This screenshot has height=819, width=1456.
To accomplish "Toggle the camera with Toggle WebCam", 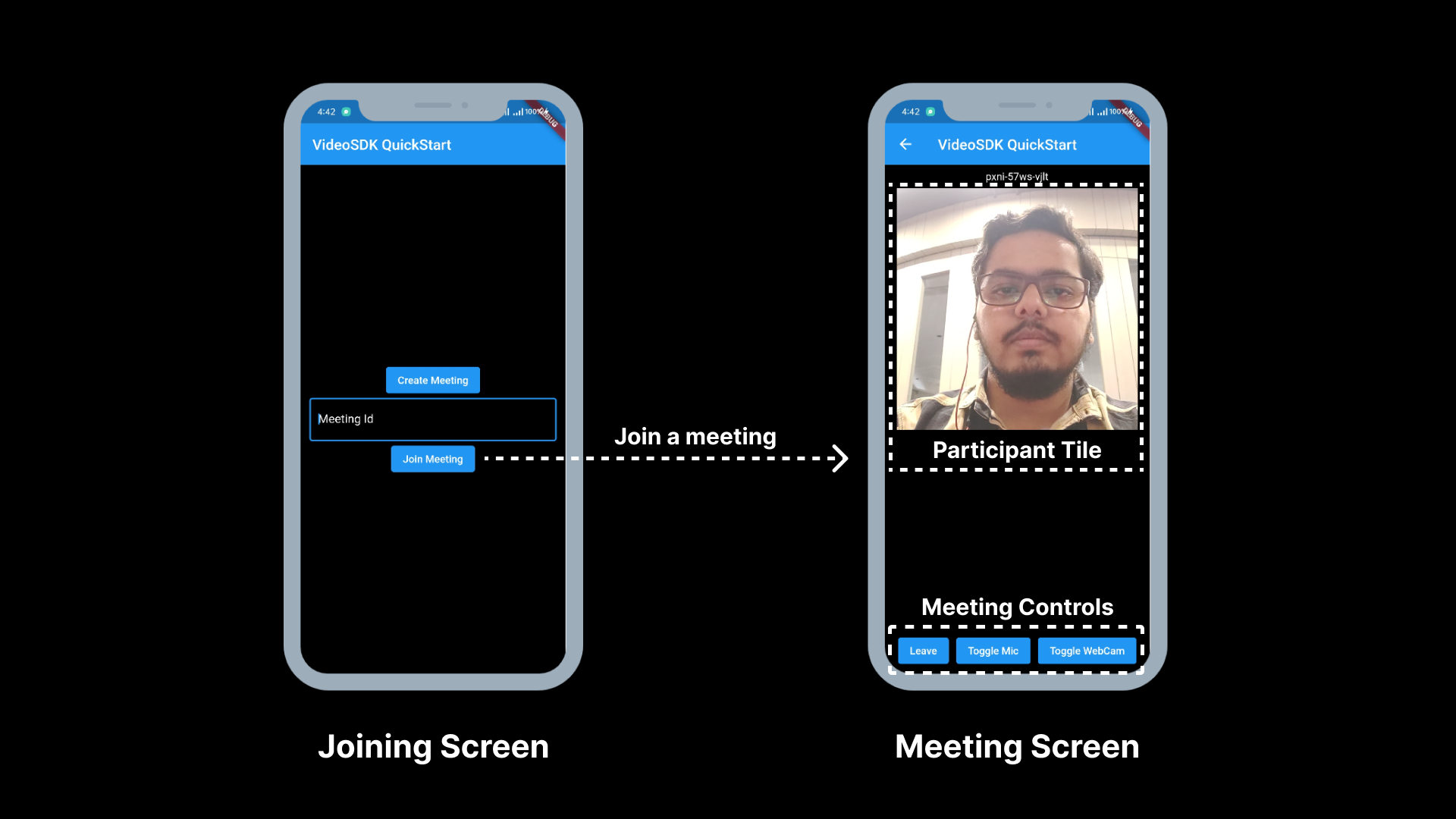I will [x=1087, y=651].
